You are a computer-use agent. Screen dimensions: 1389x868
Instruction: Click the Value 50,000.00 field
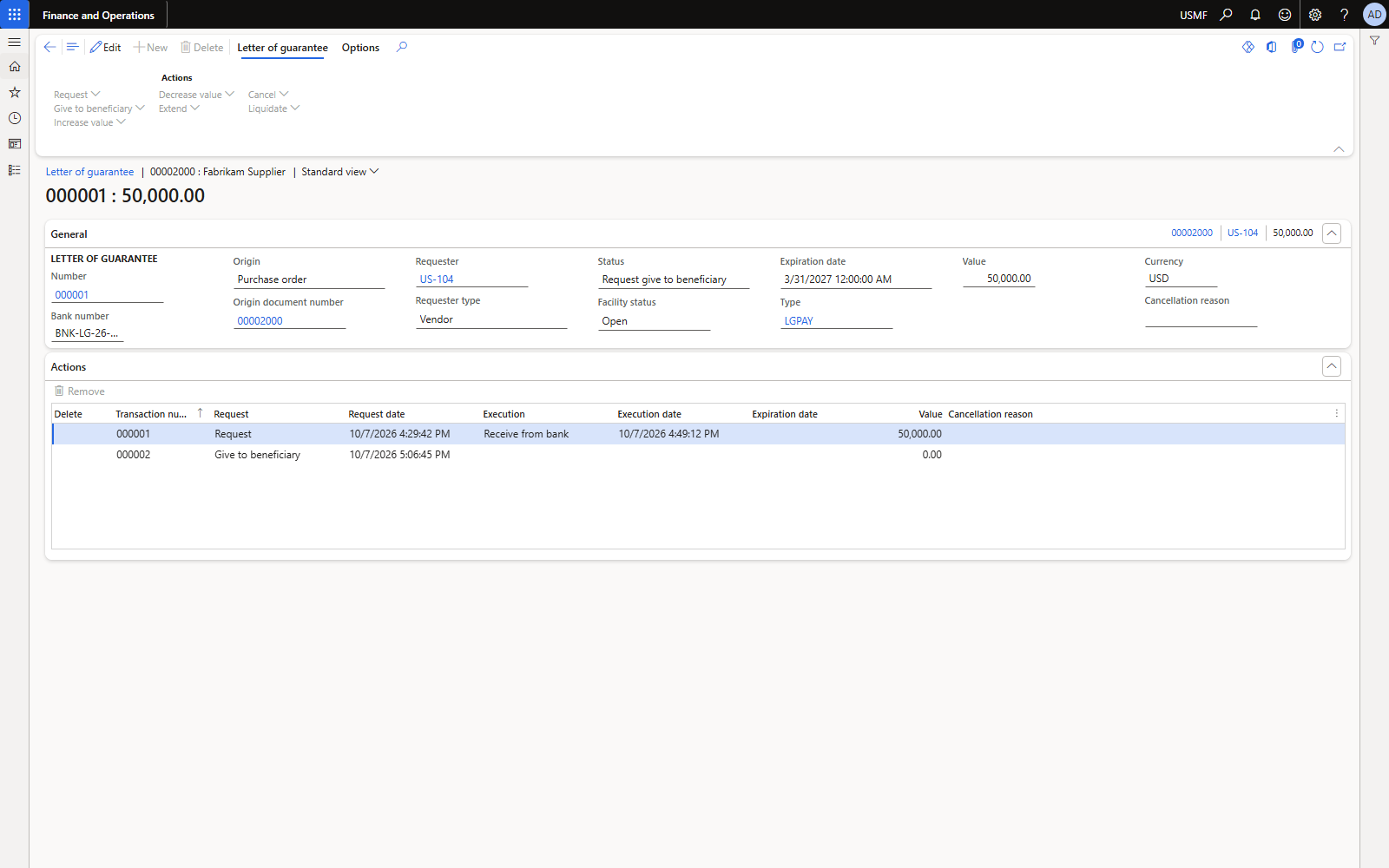(x=998, y=279)
